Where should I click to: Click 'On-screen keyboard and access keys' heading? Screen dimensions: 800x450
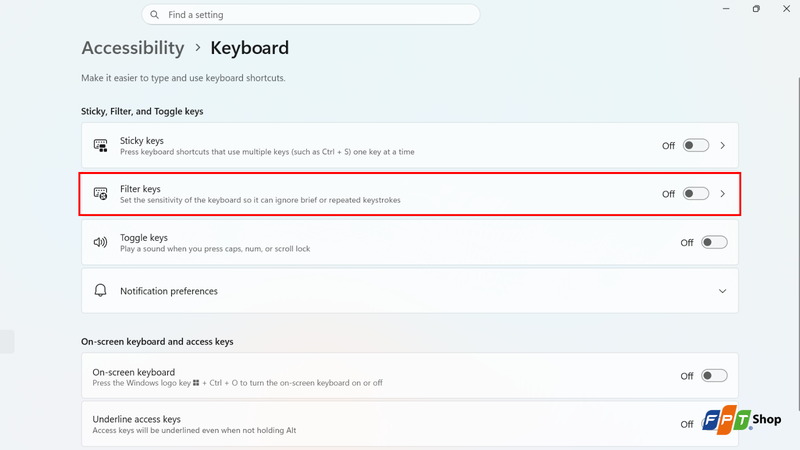pos(157,342)
